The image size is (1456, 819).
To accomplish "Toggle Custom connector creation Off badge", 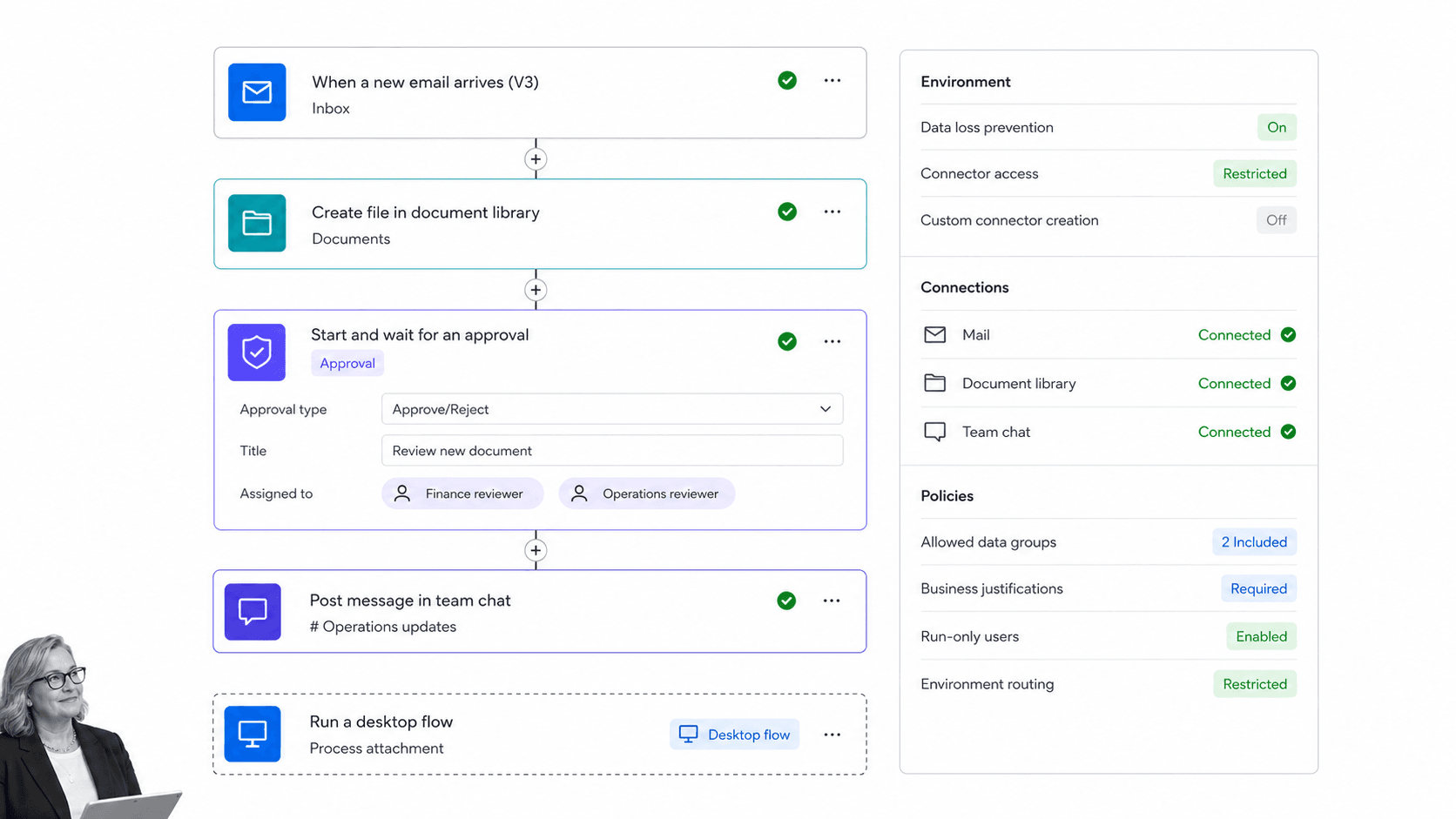I will pos(1277,220).
